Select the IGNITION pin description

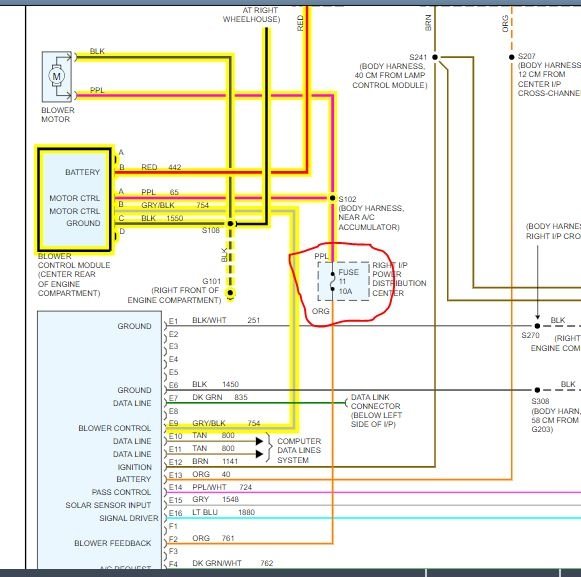pos(135,467)
